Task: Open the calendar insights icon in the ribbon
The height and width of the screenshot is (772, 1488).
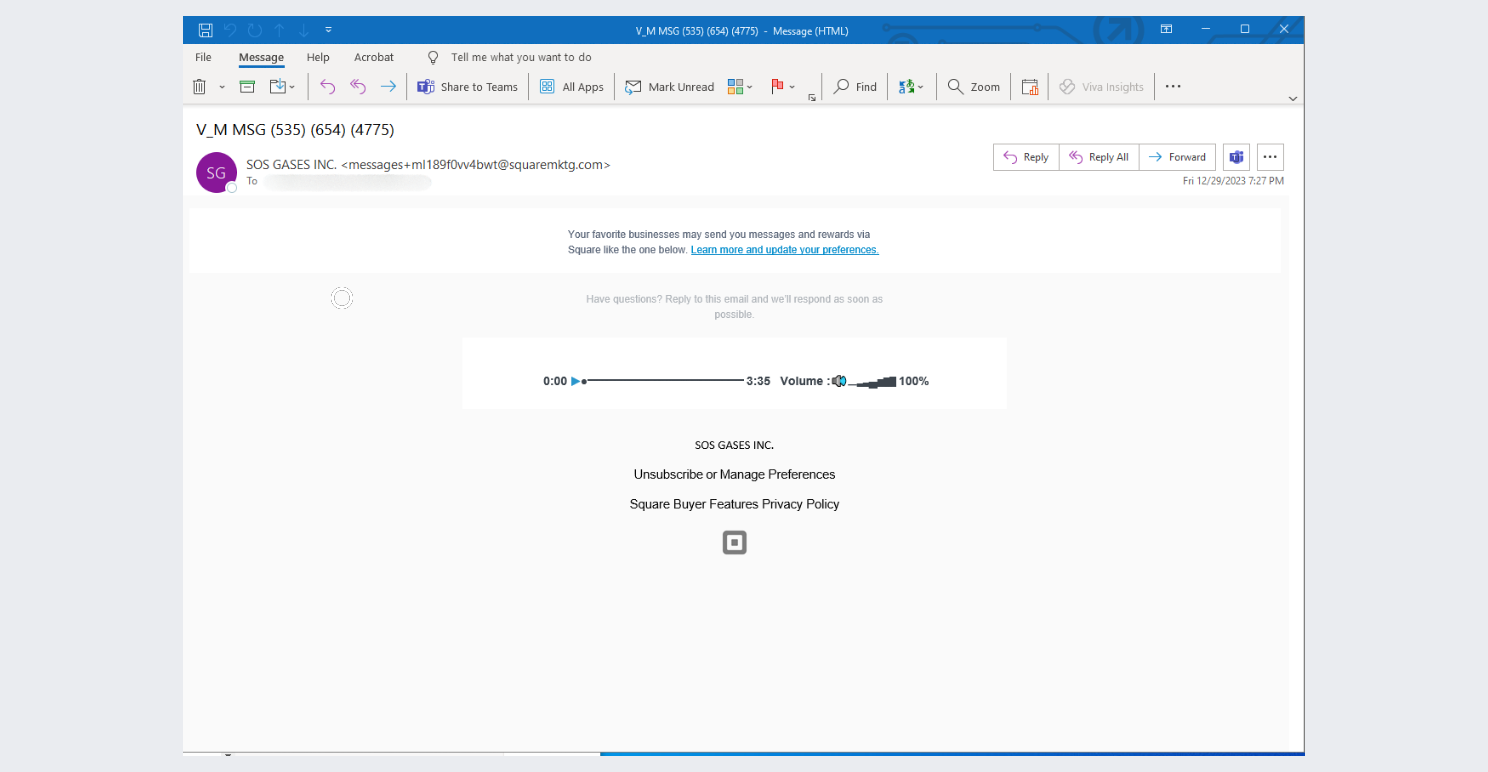Action: coord(1030,87)
